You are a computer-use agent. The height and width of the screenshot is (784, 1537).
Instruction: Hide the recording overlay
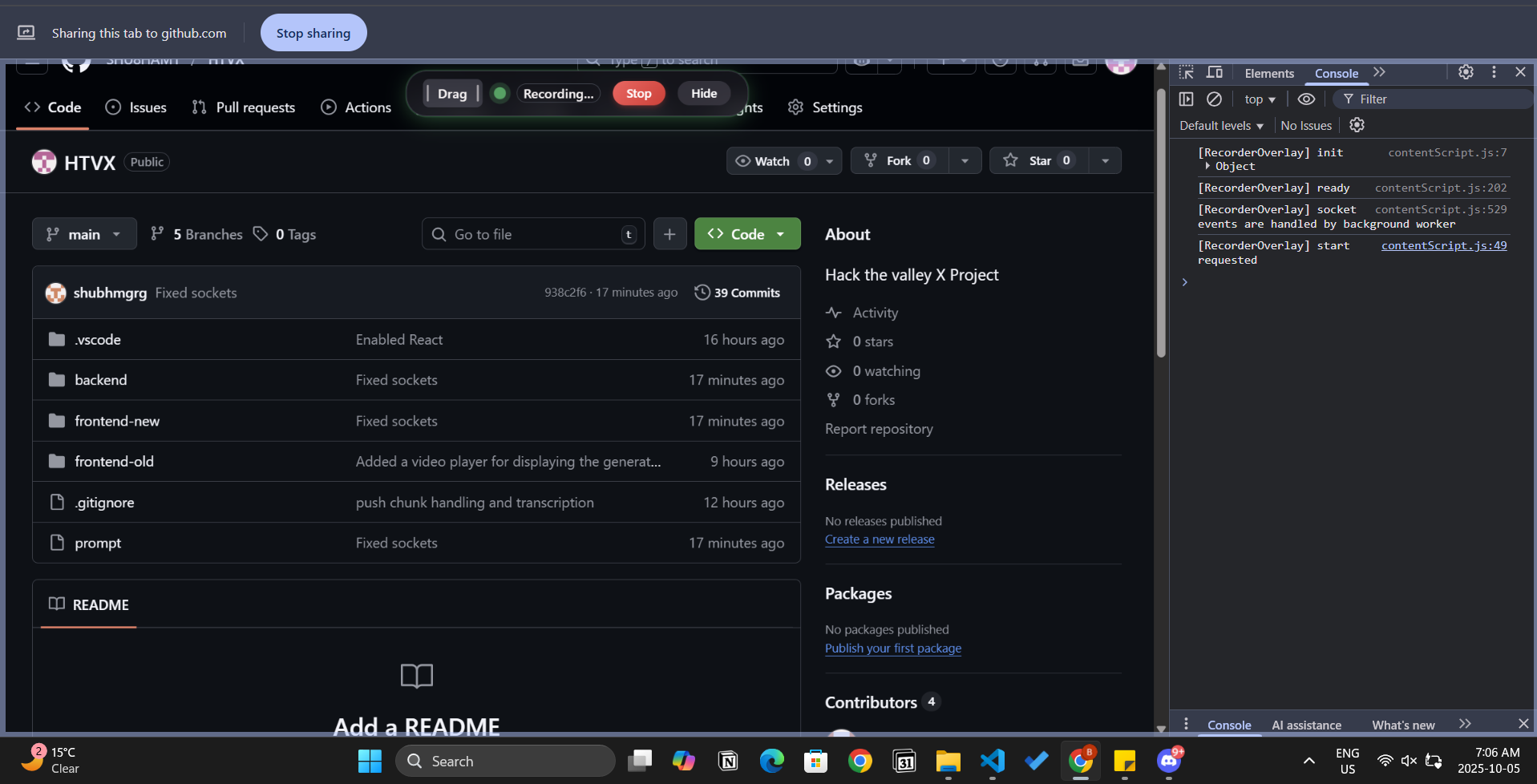click(704, 94)
